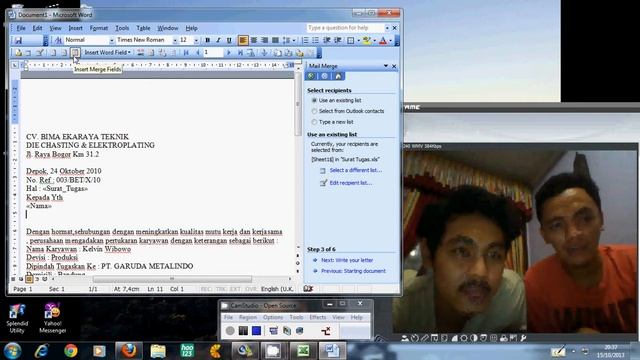Open the font dropdown Times New Roman
The image size is (640, 360).
tap(175, 40)
